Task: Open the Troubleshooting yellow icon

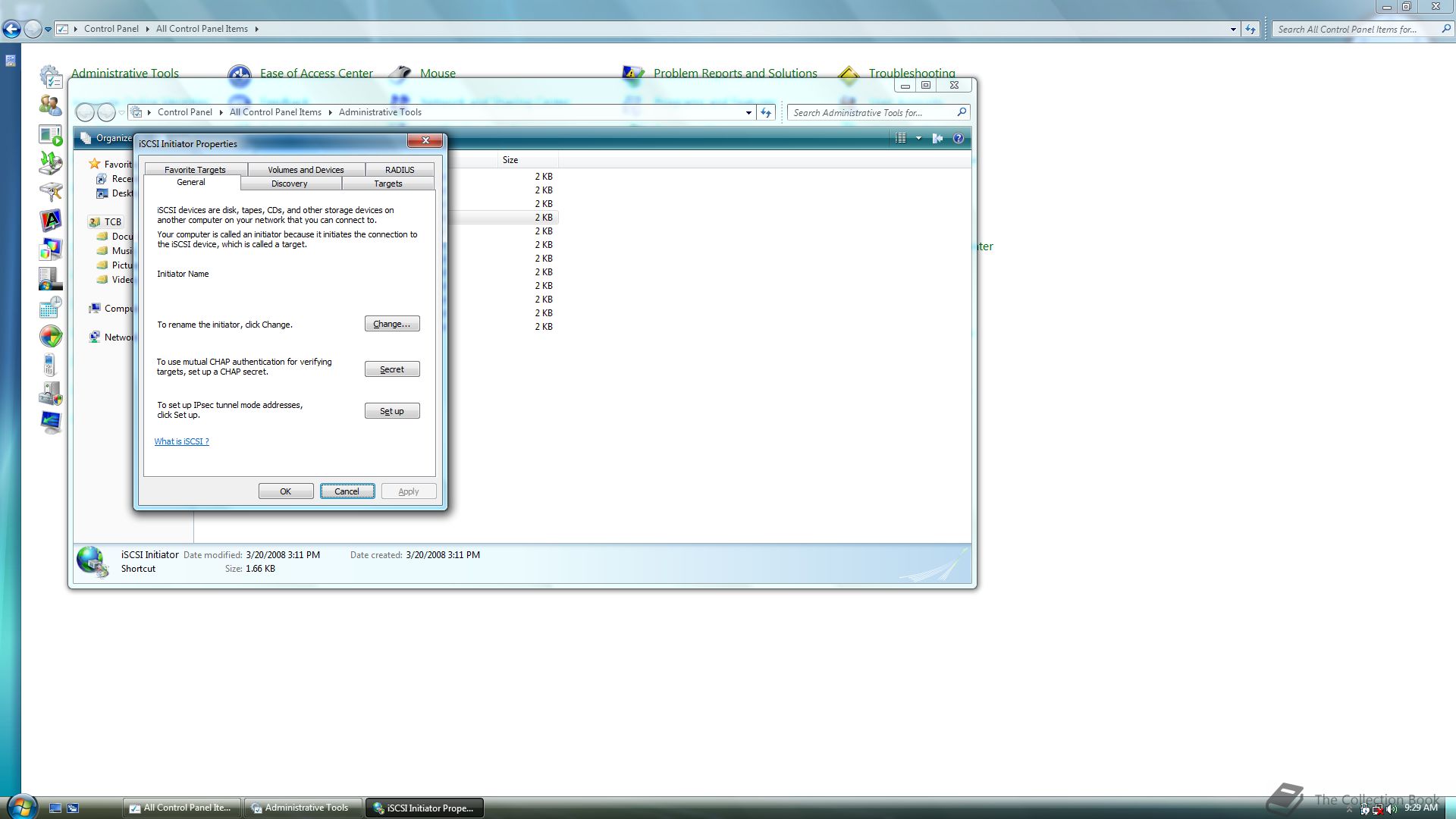Action: 849,74
